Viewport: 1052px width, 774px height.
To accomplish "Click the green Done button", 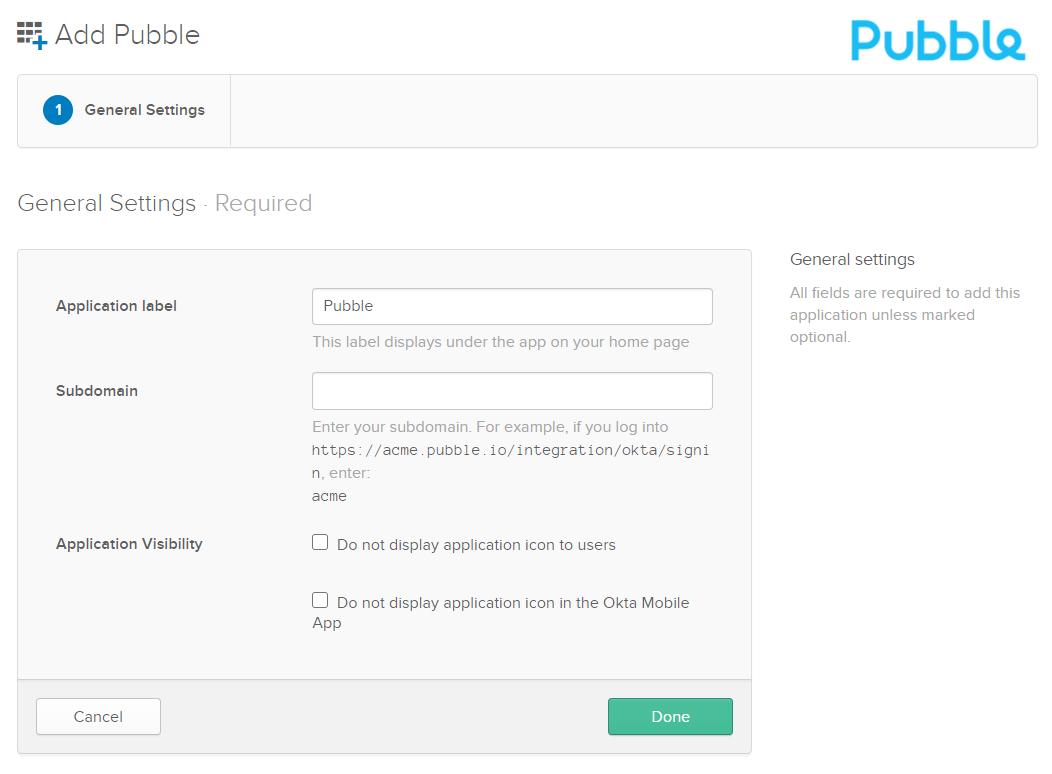I will (x=670, y=716).
